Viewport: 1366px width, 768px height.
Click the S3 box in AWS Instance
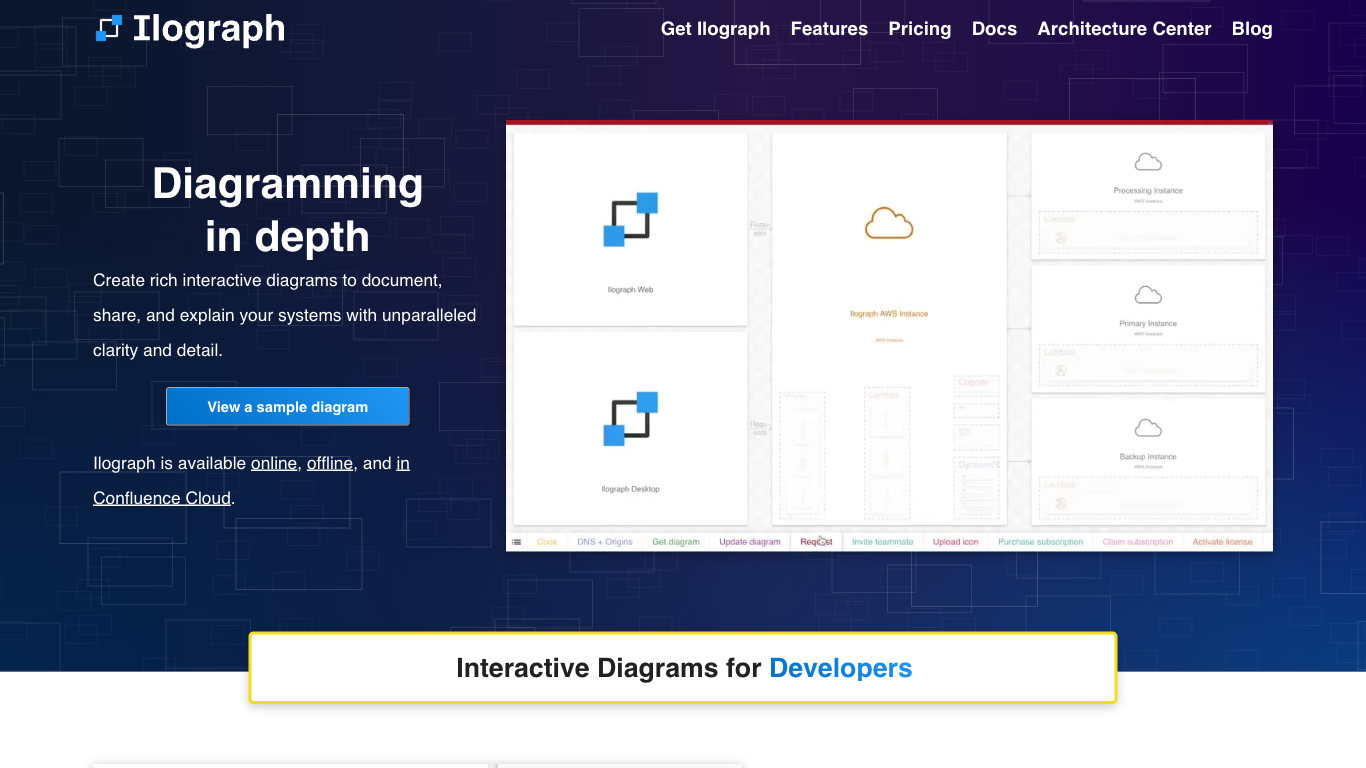976,437
